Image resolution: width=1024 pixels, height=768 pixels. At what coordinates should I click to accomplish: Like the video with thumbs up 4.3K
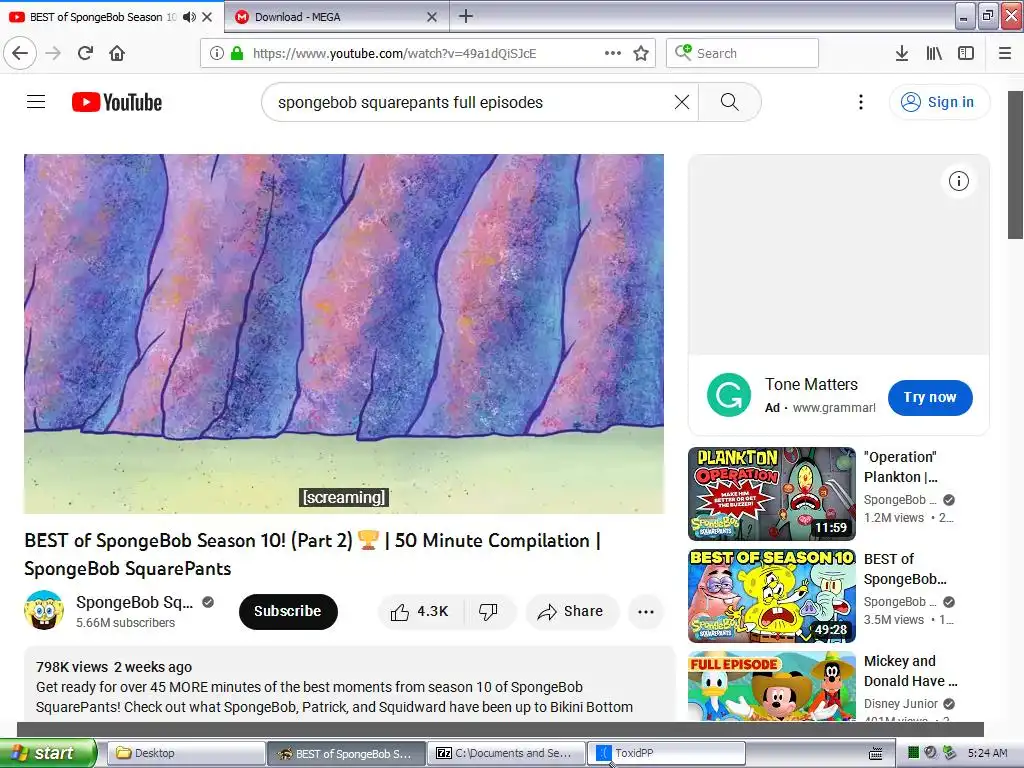click(x=420, y=611)
